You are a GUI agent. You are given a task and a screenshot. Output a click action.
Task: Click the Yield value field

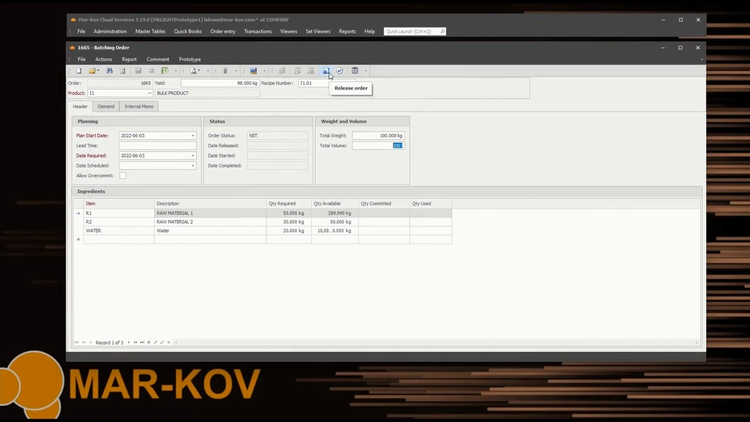coord(220,83)
